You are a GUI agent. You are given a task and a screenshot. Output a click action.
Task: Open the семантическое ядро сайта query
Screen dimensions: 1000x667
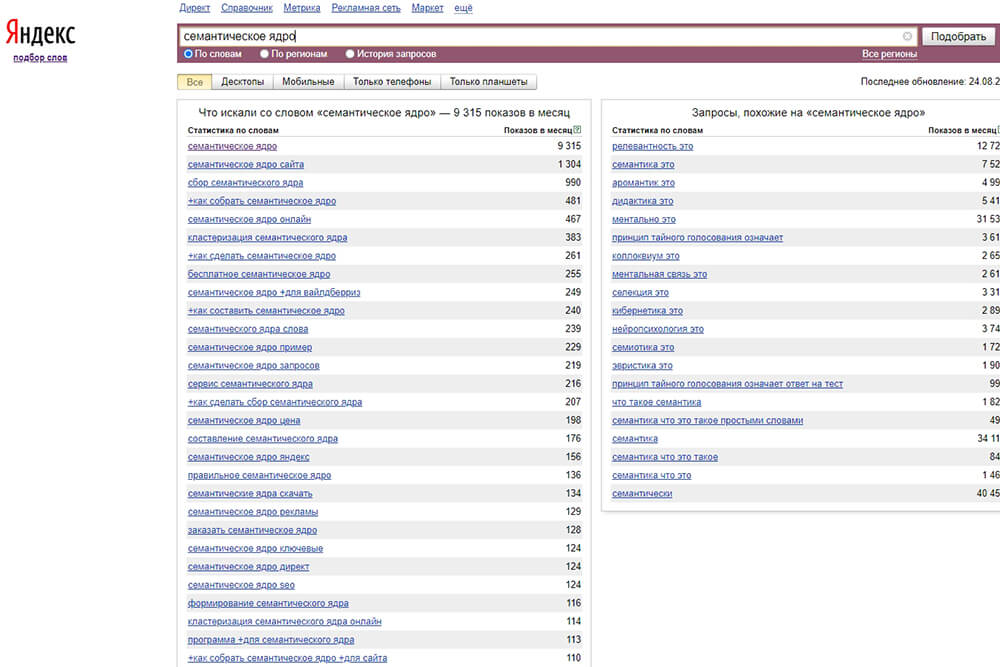pyautogui.click(x=246, y=165)
